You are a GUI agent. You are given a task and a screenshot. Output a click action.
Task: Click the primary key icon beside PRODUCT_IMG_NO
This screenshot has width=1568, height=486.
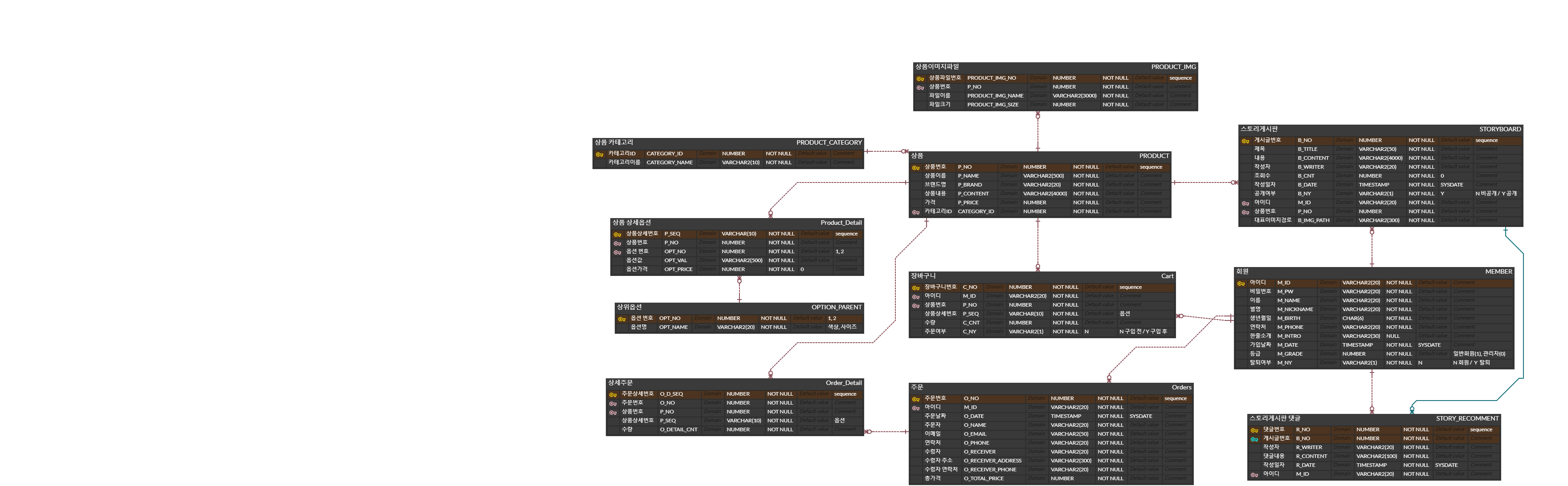click(920, 78)
